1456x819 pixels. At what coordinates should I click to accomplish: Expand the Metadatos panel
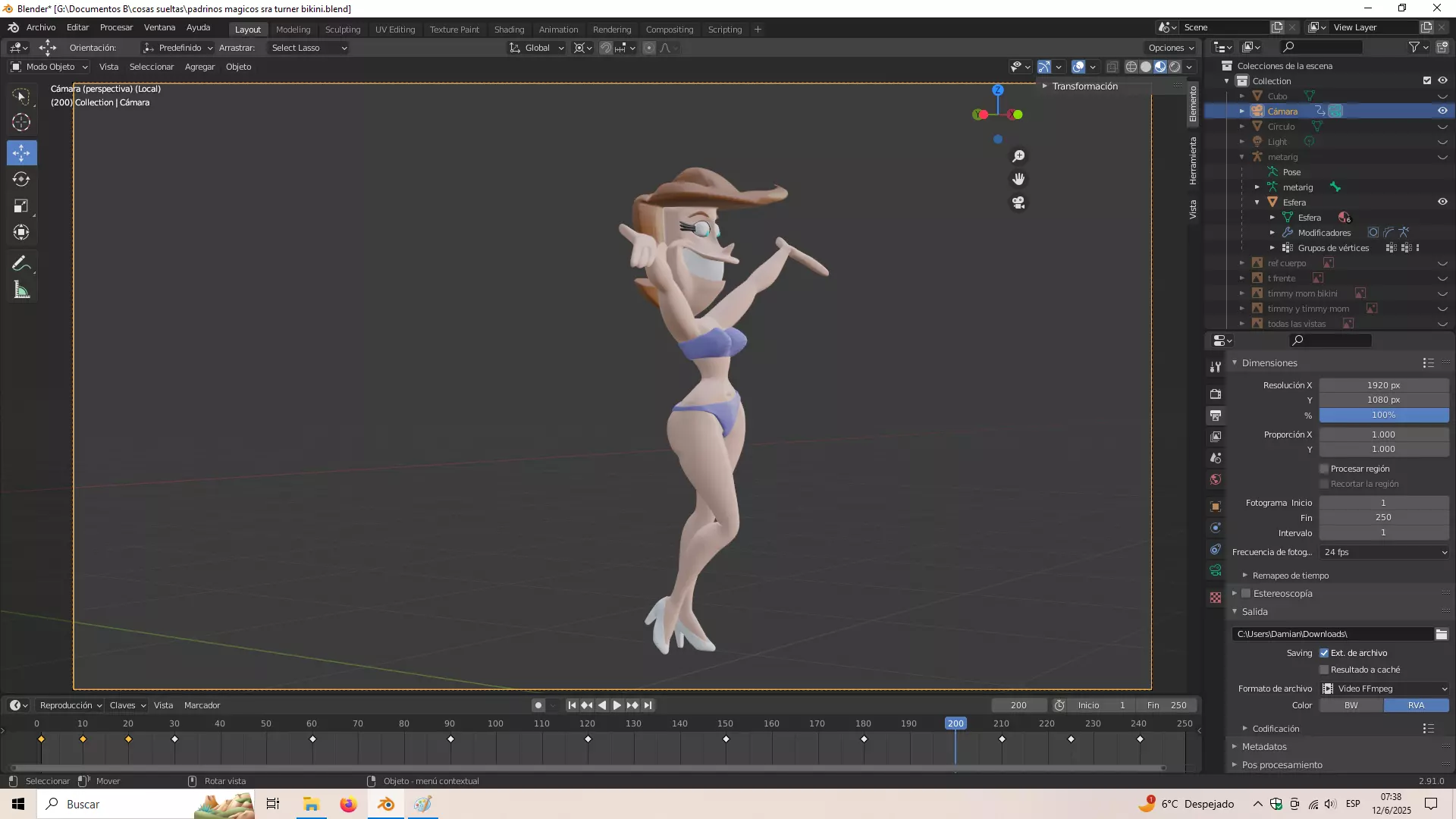click(1263, 747)
